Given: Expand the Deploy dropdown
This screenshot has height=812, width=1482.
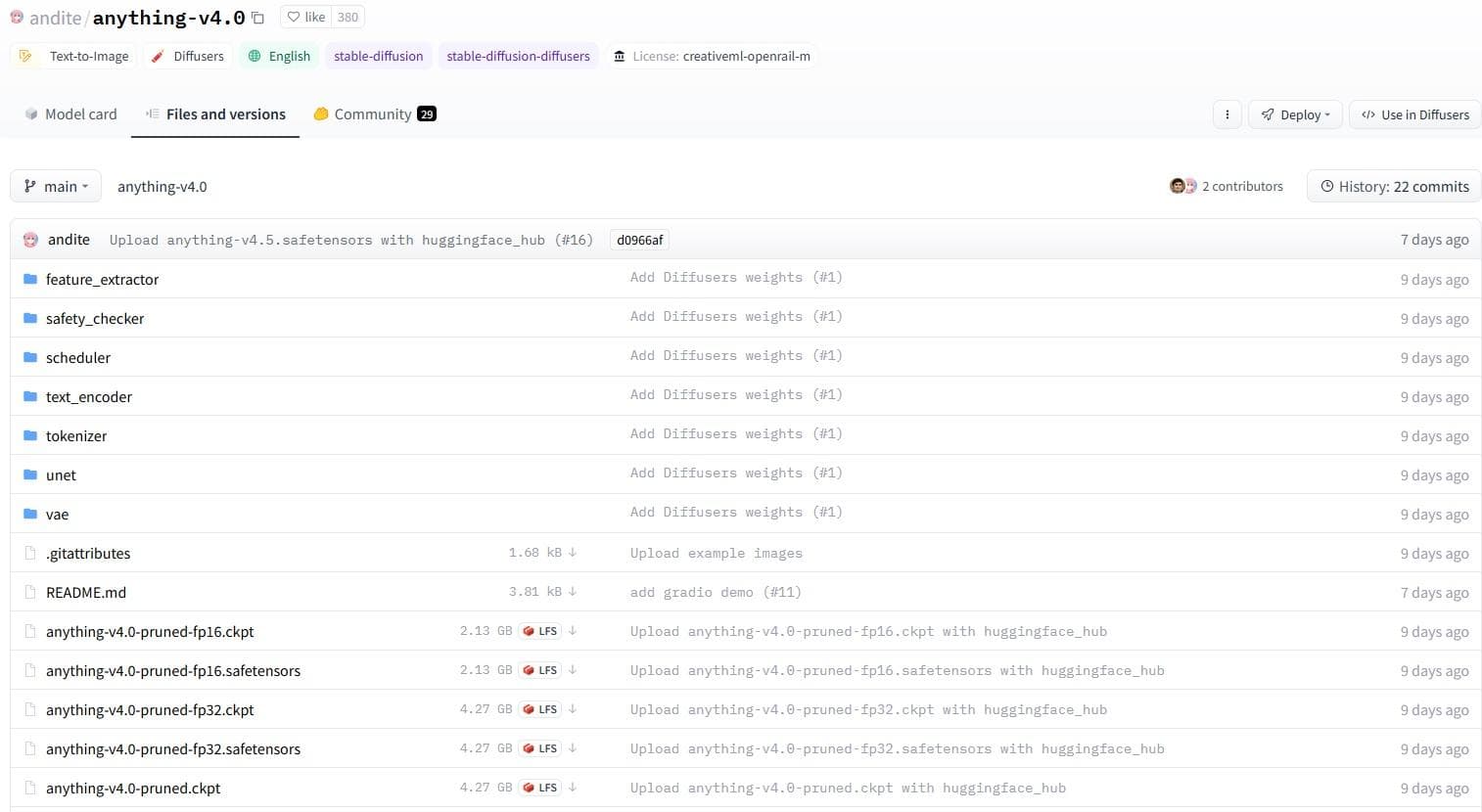Looking at the screenshot, I should 1295,114.
